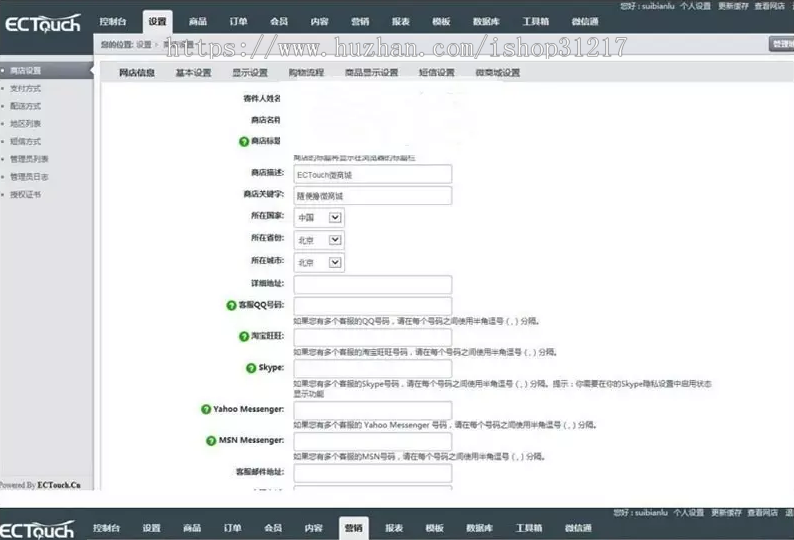This screenshot has height=540, width=794.
Task: Open the 所在国家 country dropdown
Action: [x=319, y=217]
